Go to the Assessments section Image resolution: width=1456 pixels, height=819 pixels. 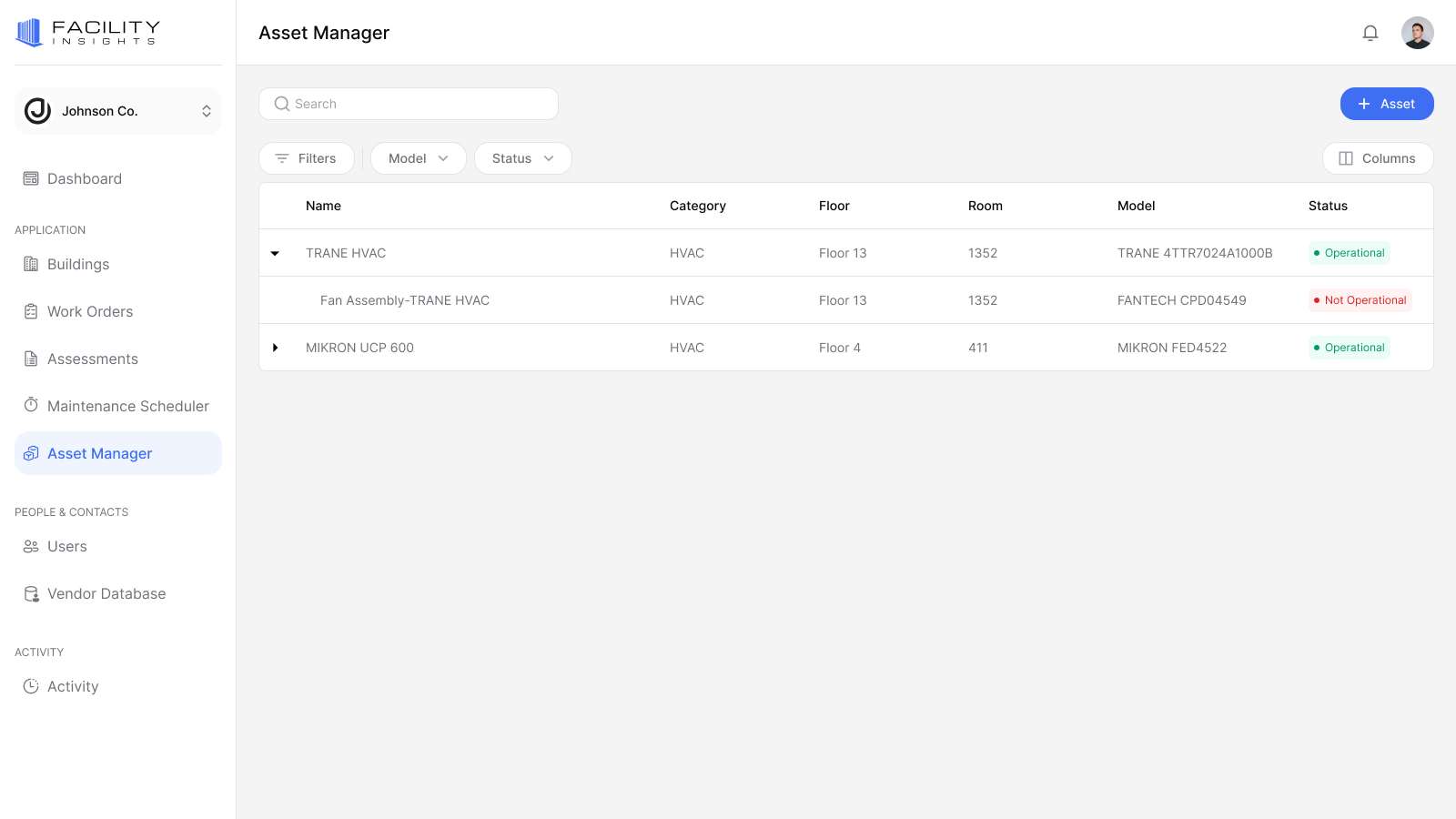93,359
